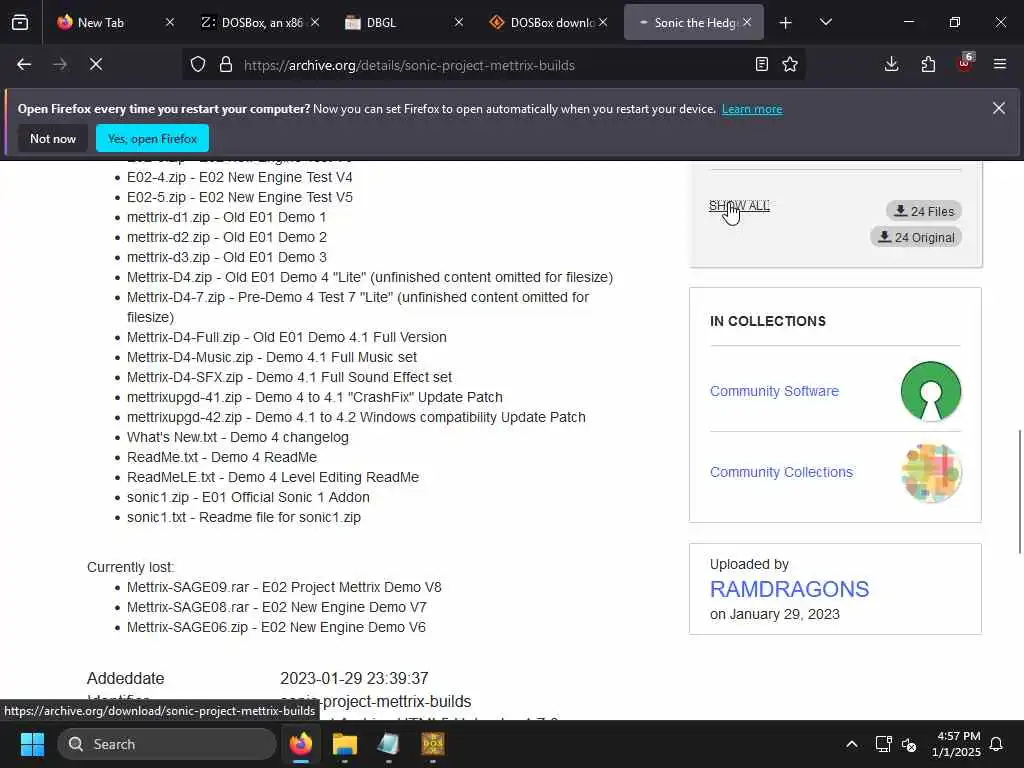This screenshot has height=768, width=1024.
Task: Switch to the New Tab tab
Action: point(101,23)
